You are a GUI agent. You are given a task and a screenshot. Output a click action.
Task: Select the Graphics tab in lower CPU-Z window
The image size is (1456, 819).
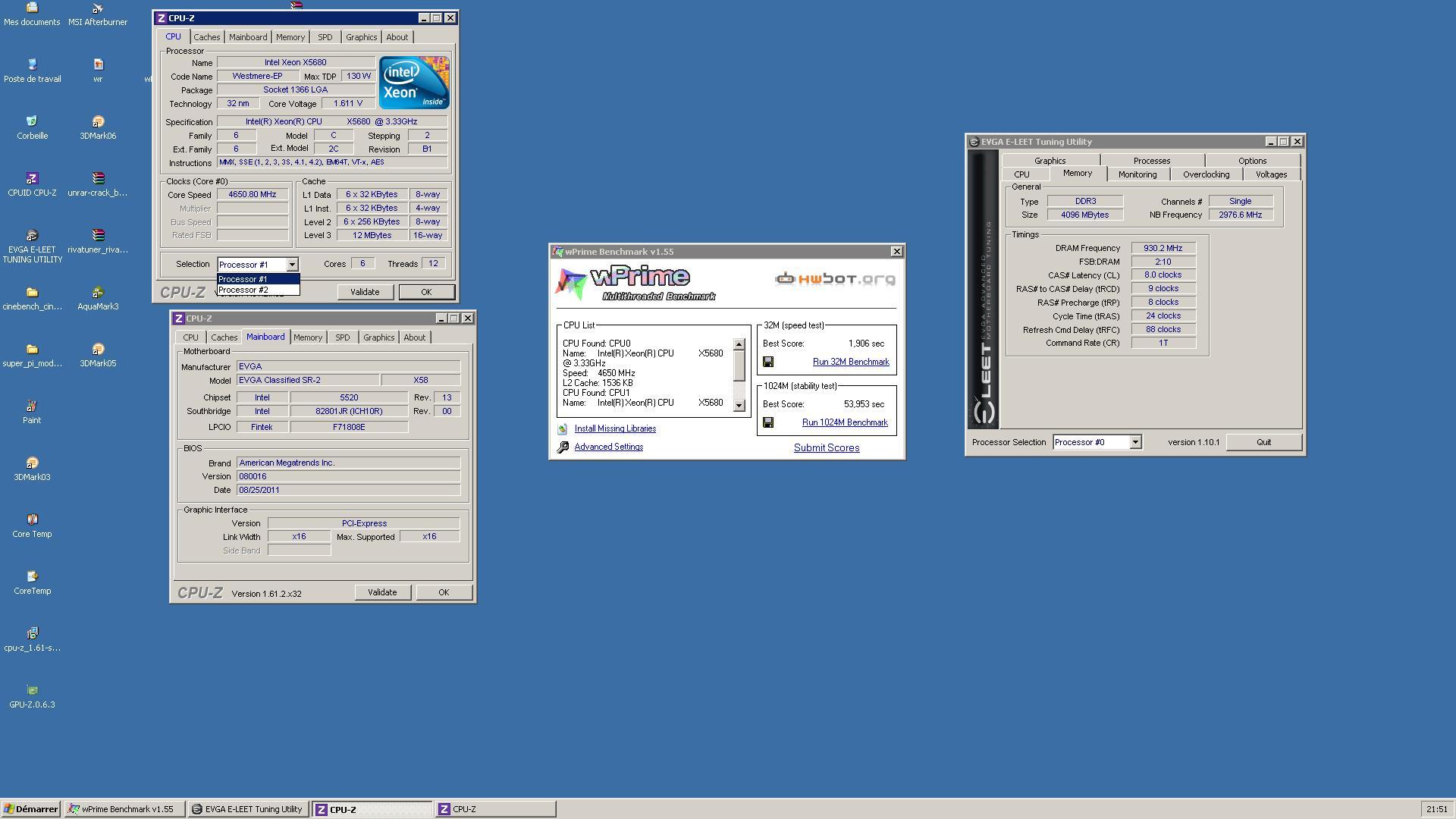coord(378,337)
